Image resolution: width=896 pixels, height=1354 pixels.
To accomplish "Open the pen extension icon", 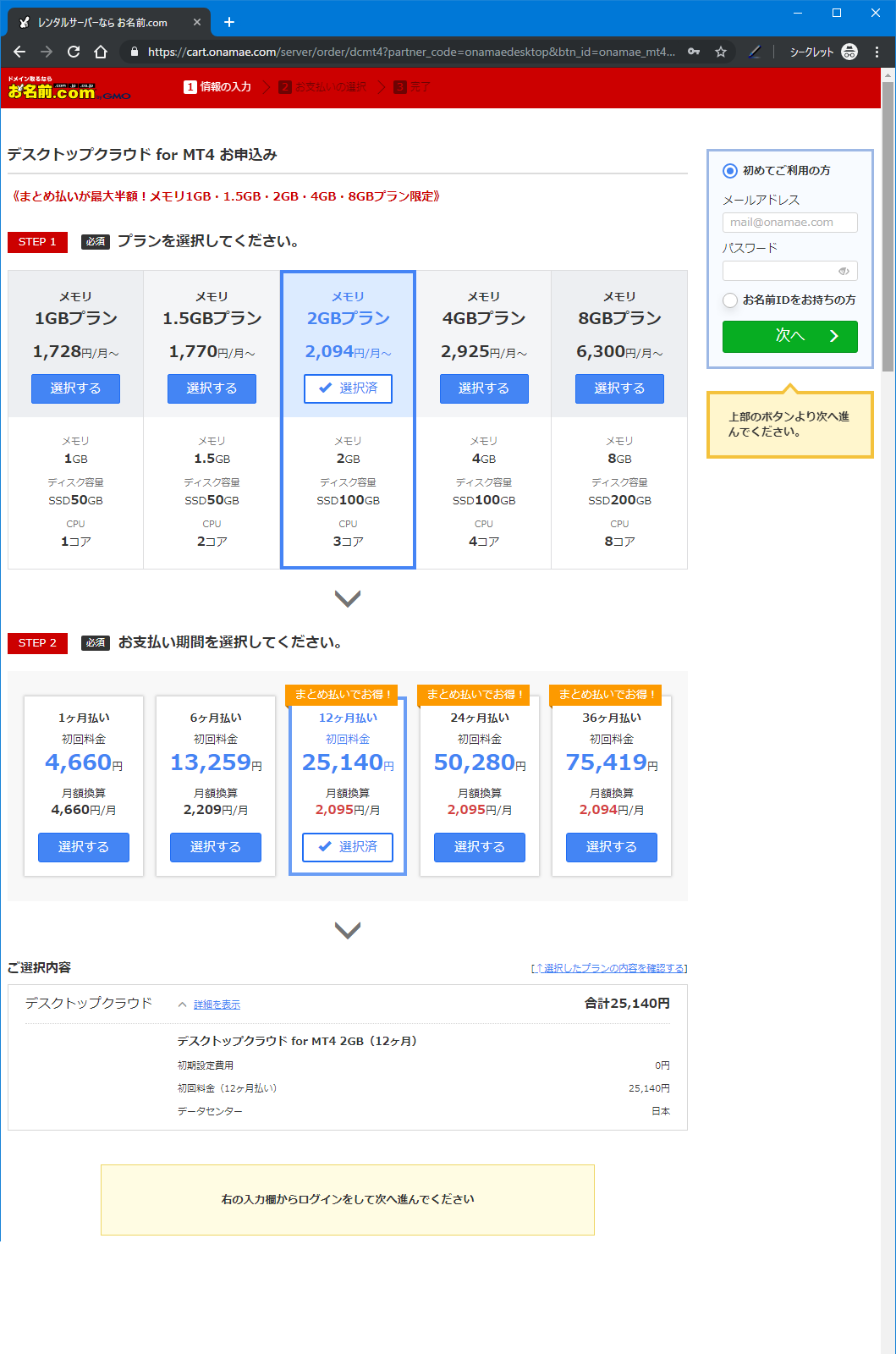I will click(x=755, y=52).
